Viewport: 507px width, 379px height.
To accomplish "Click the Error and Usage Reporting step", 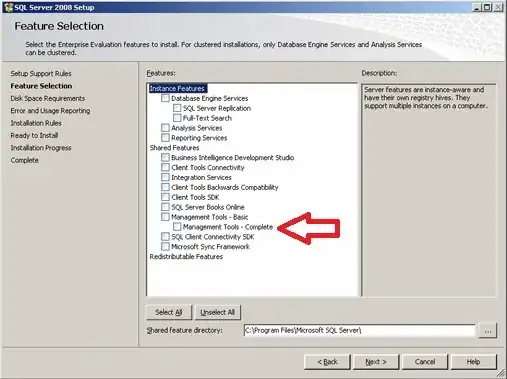I will click(50, 111).
